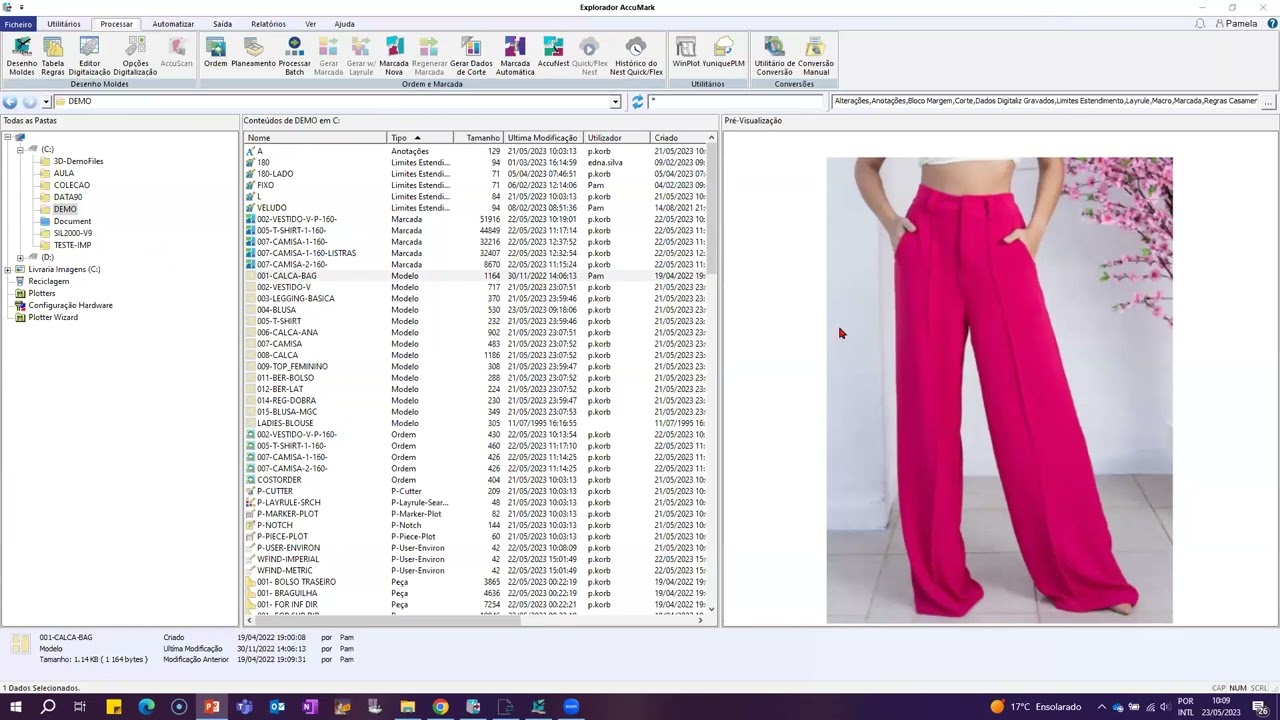Launch AccuNest from the ribbon
1280x720 pixels.
coord(553,54)
